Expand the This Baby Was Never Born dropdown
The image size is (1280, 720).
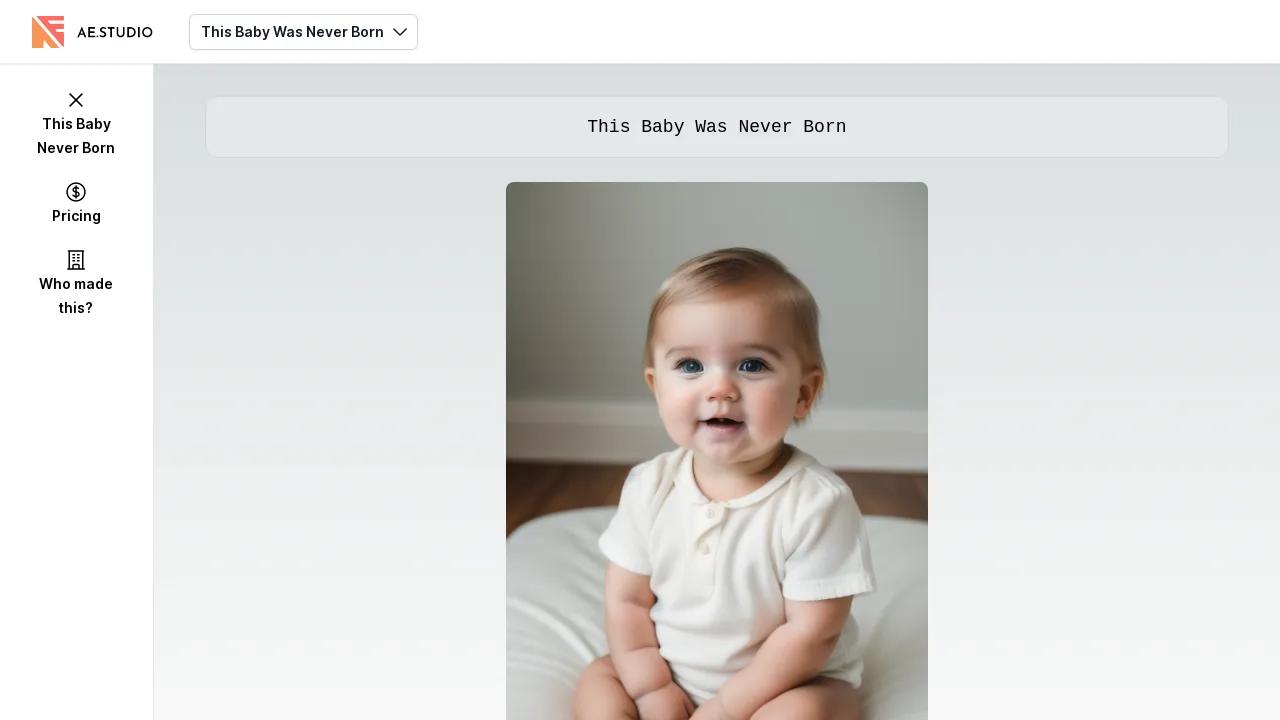point(303,32)
